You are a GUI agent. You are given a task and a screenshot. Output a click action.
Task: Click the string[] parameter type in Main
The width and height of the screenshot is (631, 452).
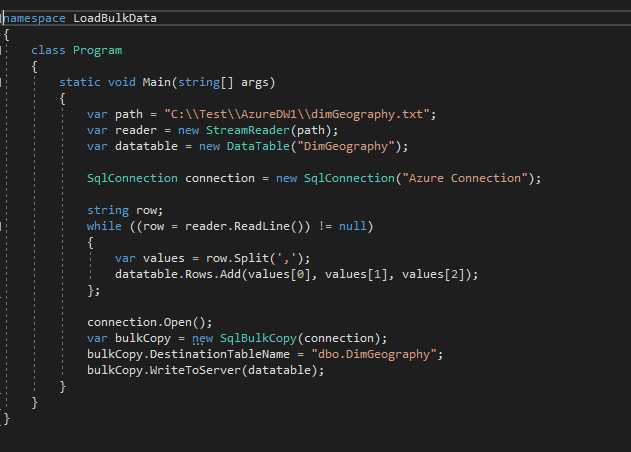click(206, 83)
